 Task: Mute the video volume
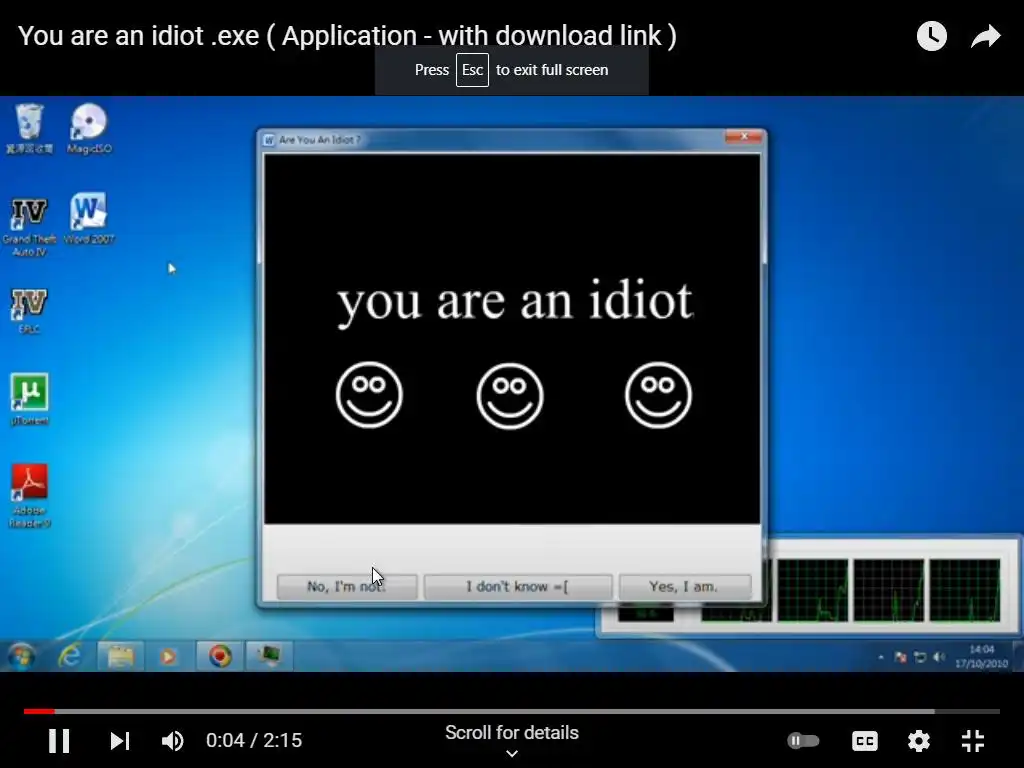[173, 741]
